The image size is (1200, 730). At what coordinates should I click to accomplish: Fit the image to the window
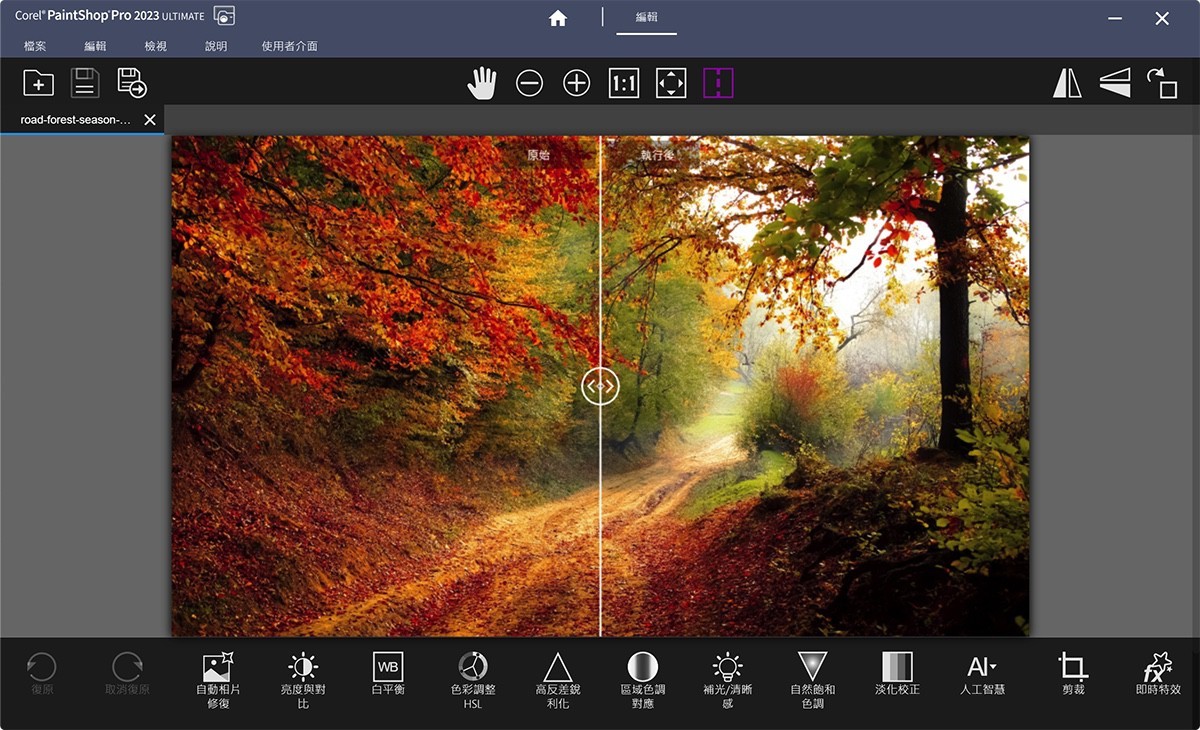click(670, 83)
